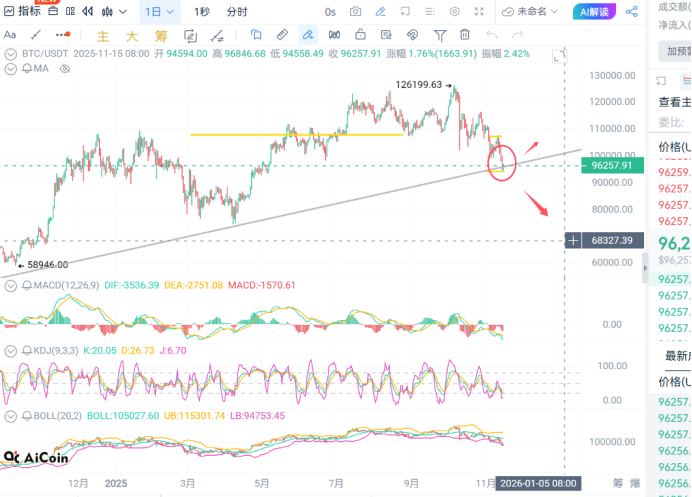Switch to the 1秒 interval
Image resolution: width=692 pixels, height=497 pixels.
tap(202, 12)
